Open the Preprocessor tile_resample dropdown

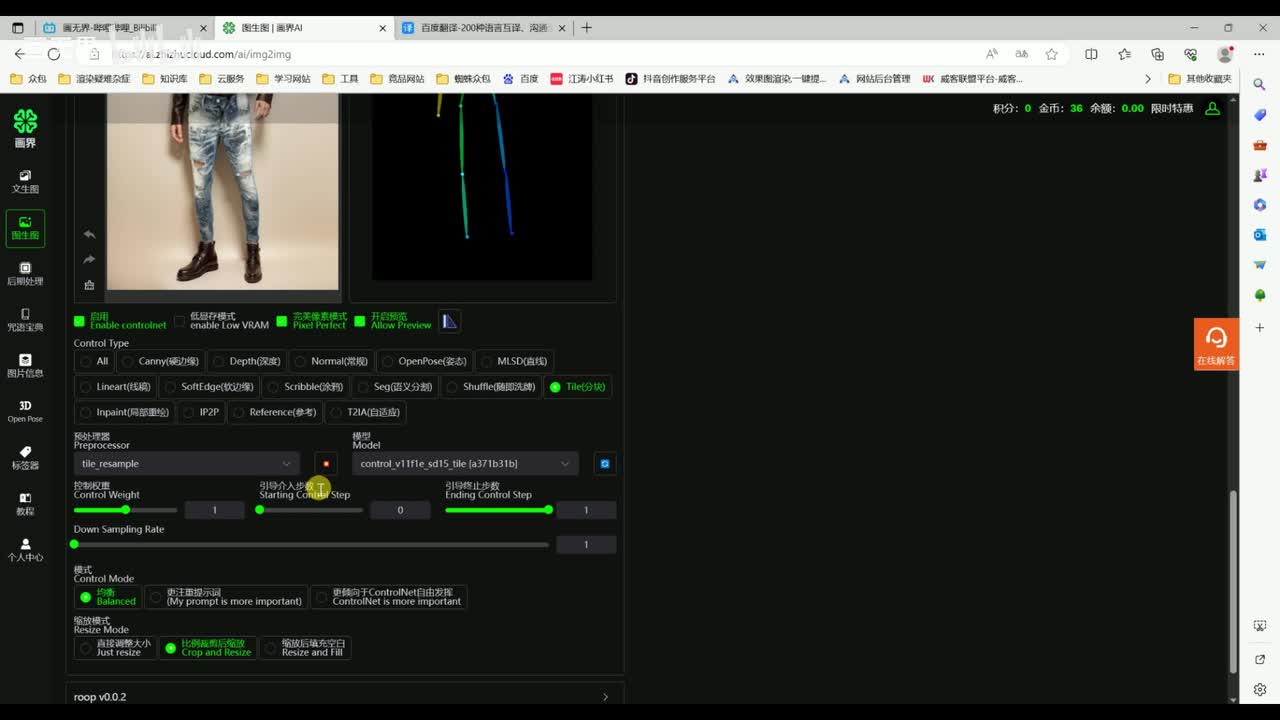(186, 464)
